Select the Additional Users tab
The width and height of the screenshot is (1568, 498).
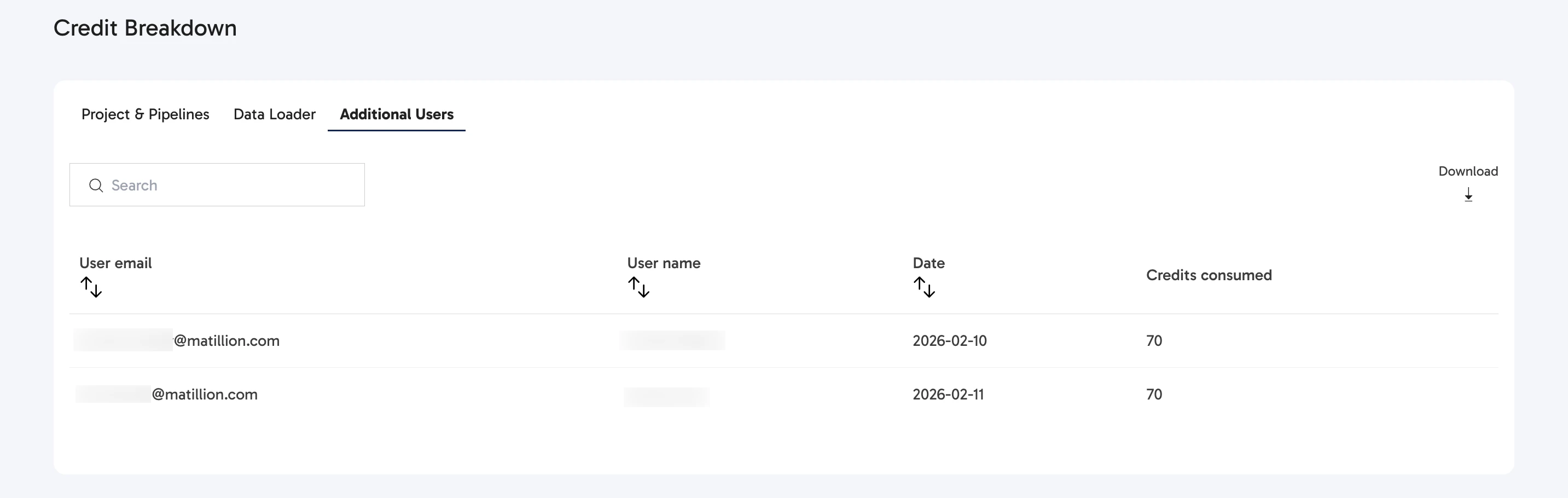click(x=396, y=114)
